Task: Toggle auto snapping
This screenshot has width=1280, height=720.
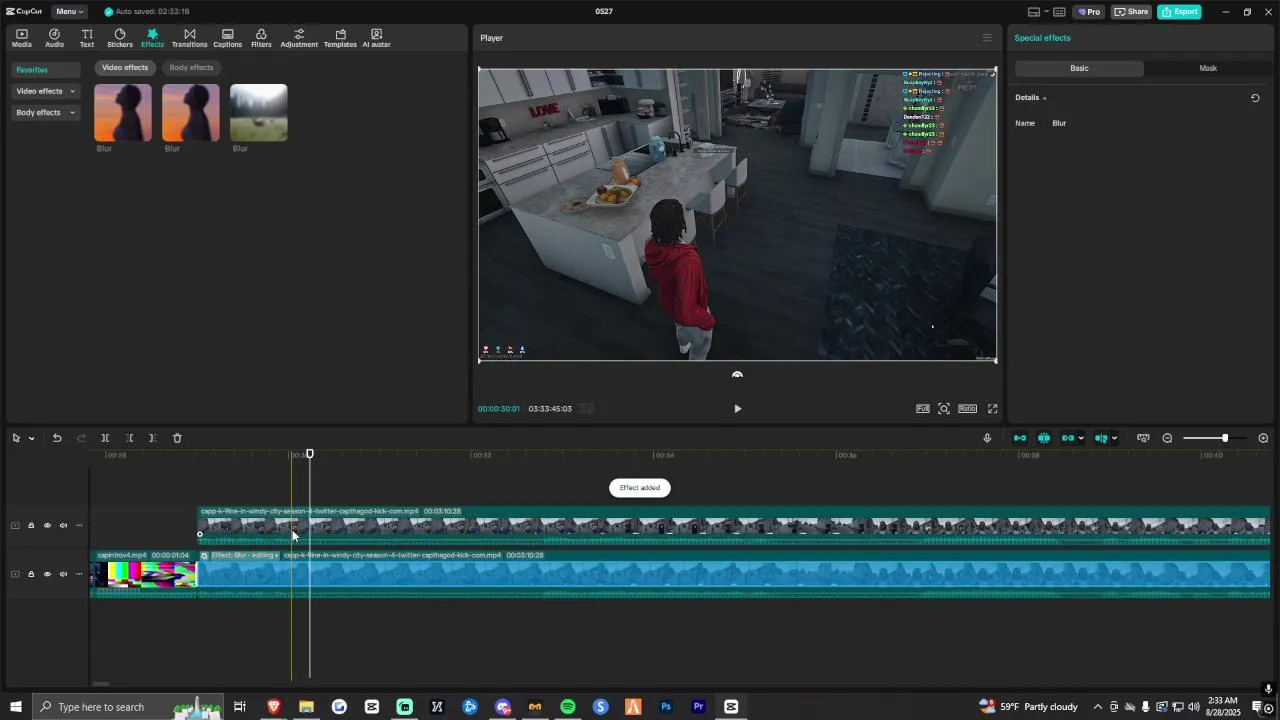Action: (x=1044, y=438)
